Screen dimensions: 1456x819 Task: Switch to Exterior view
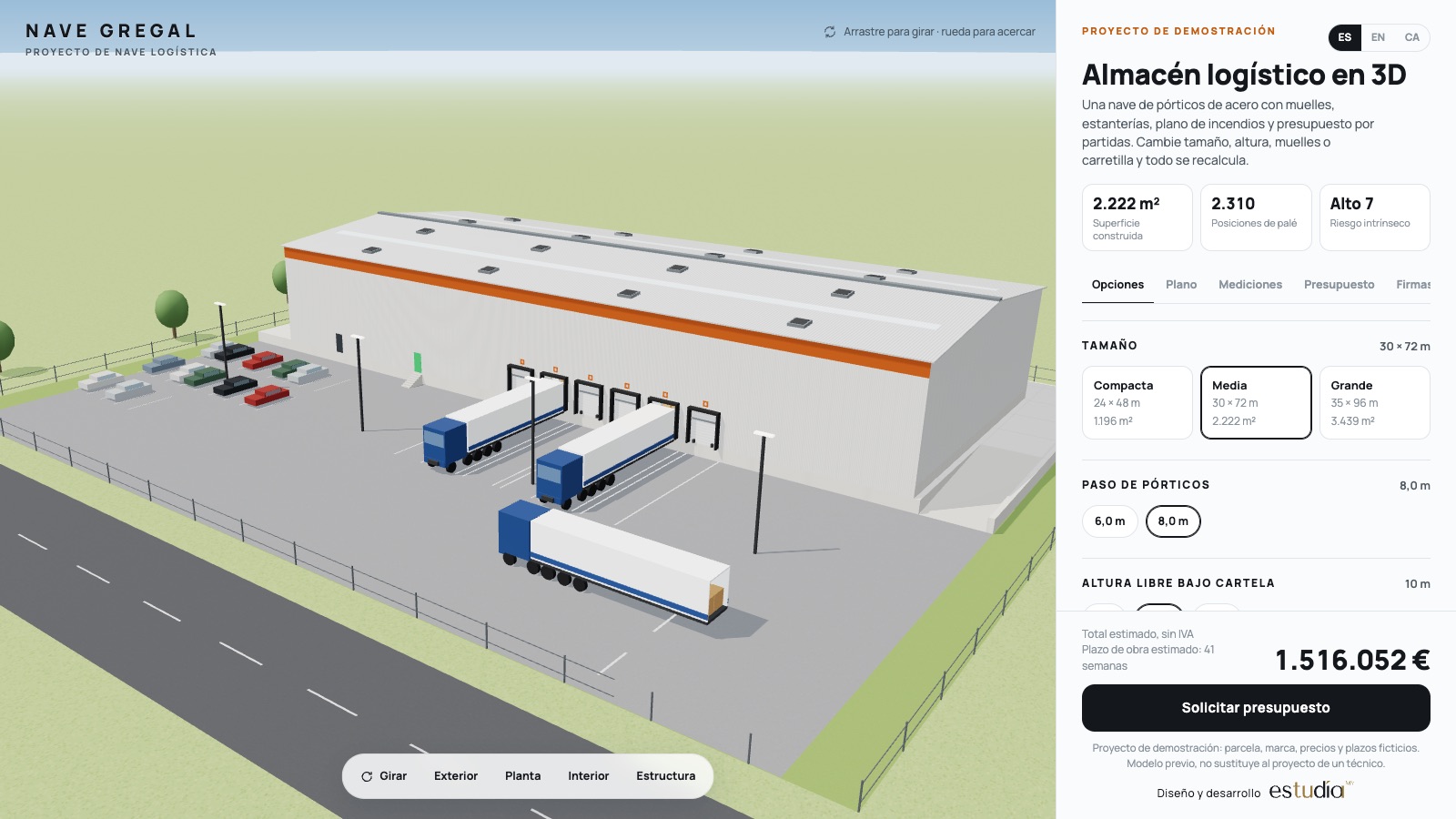pos(456,776)
